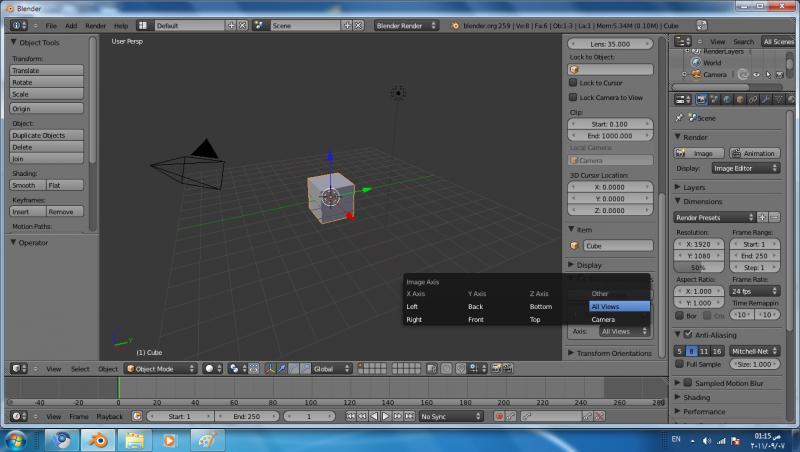Click the outliner editor type icon
800x452 pixels.
tap(682, 41)
